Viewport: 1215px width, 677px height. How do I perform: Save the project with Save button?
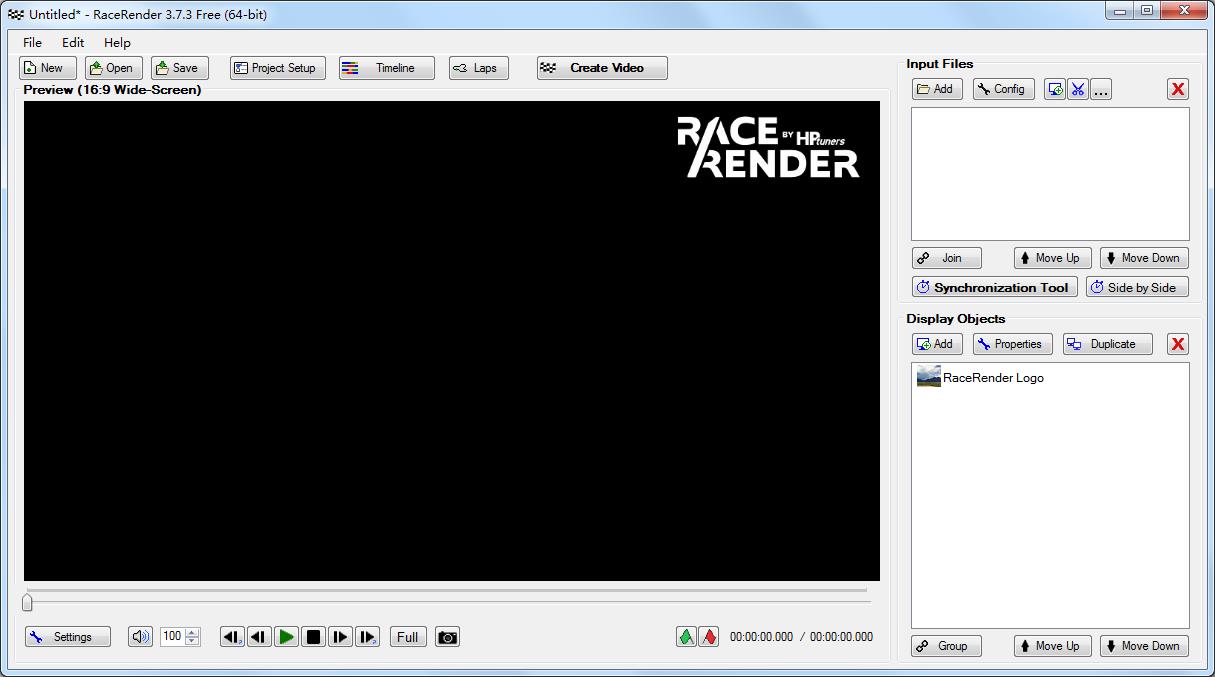(180, 68)
